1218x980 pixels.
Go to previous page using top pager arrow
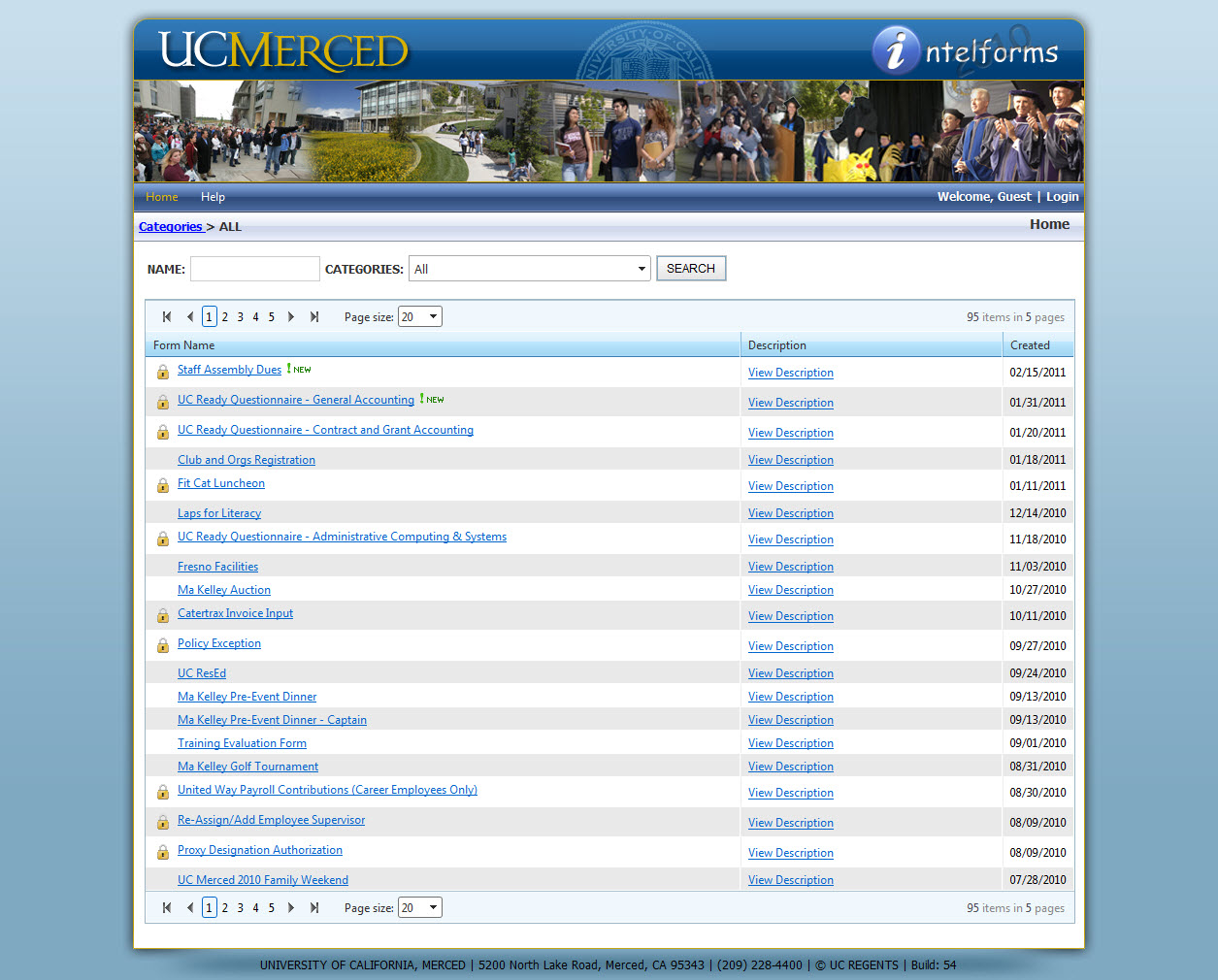pyautogui.click(x=190, y=317)
